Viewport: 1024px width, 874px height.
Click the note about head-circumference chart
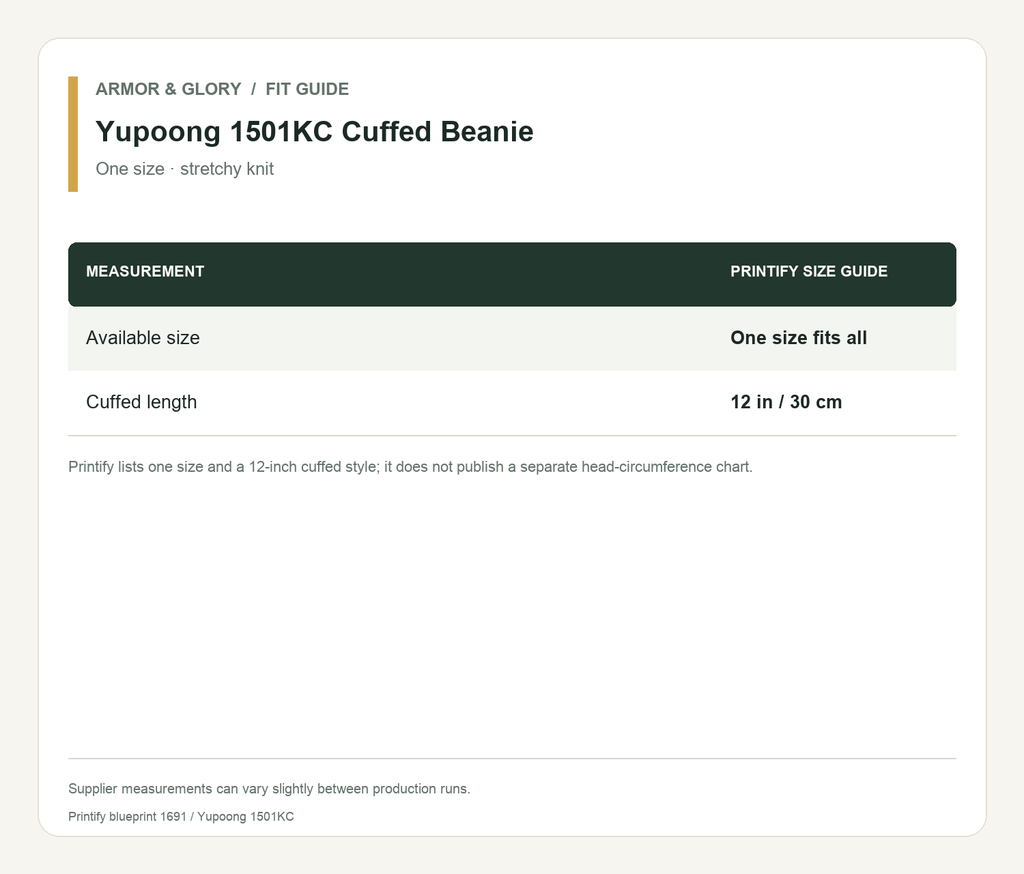point(410,467)
